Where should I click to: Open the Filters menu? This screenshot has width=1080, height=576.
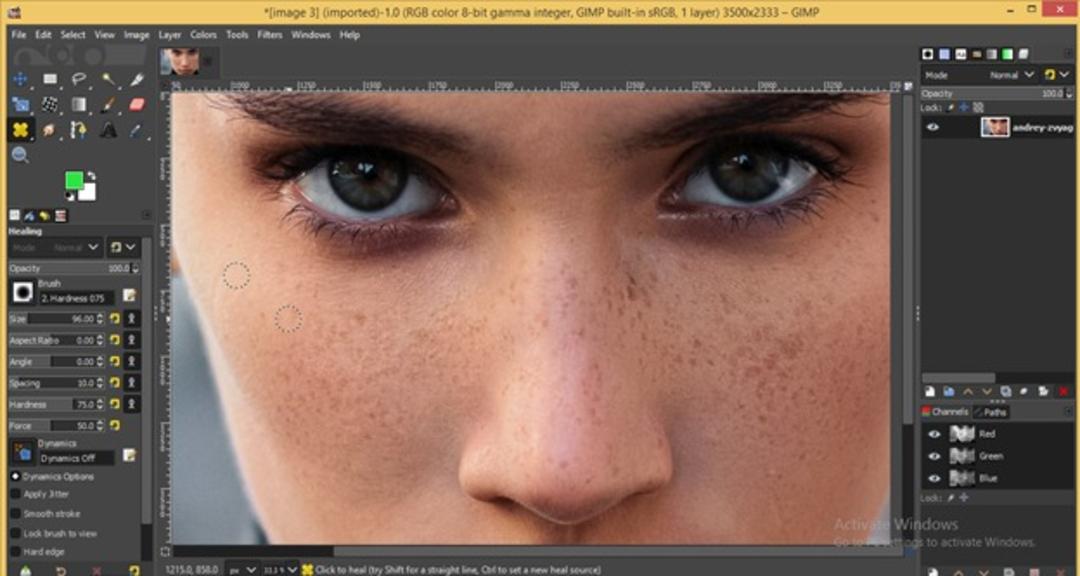click(269, 34)
